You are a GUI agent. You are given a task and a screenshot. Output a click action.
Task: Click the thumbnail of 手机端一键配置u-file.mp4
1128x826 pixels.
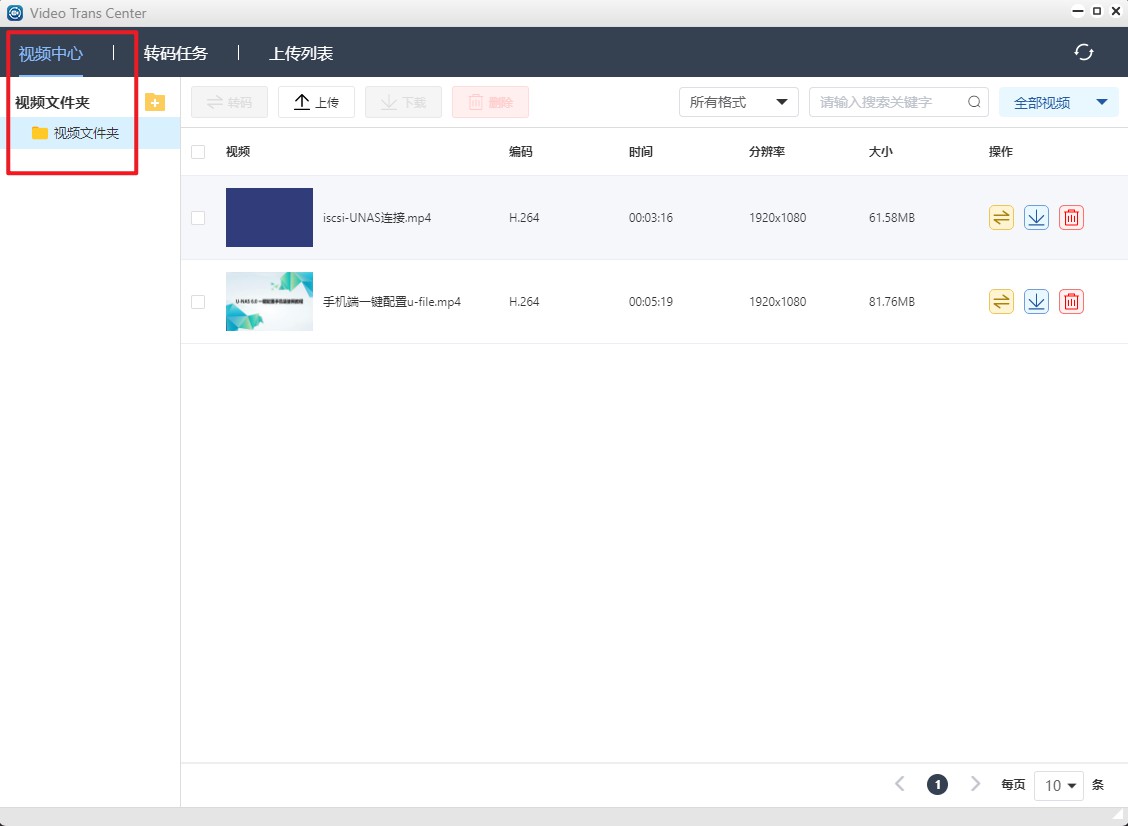pyautogui.click(x=269, y=302)
